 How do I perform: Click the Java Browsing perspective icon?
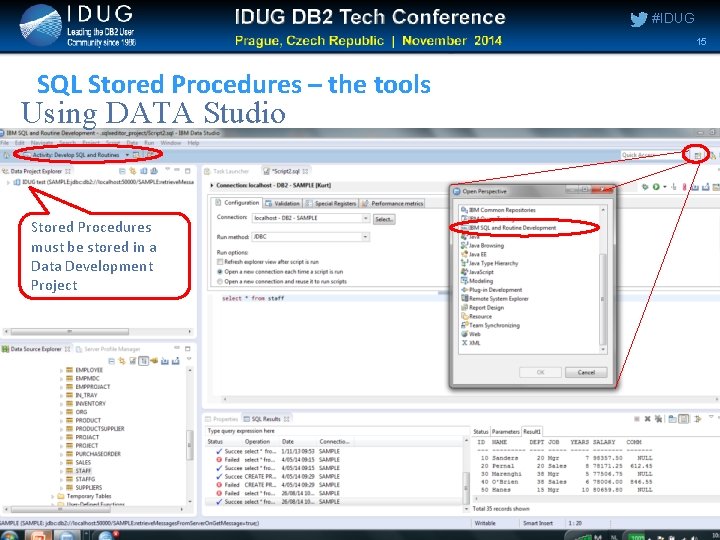(464, 246)
